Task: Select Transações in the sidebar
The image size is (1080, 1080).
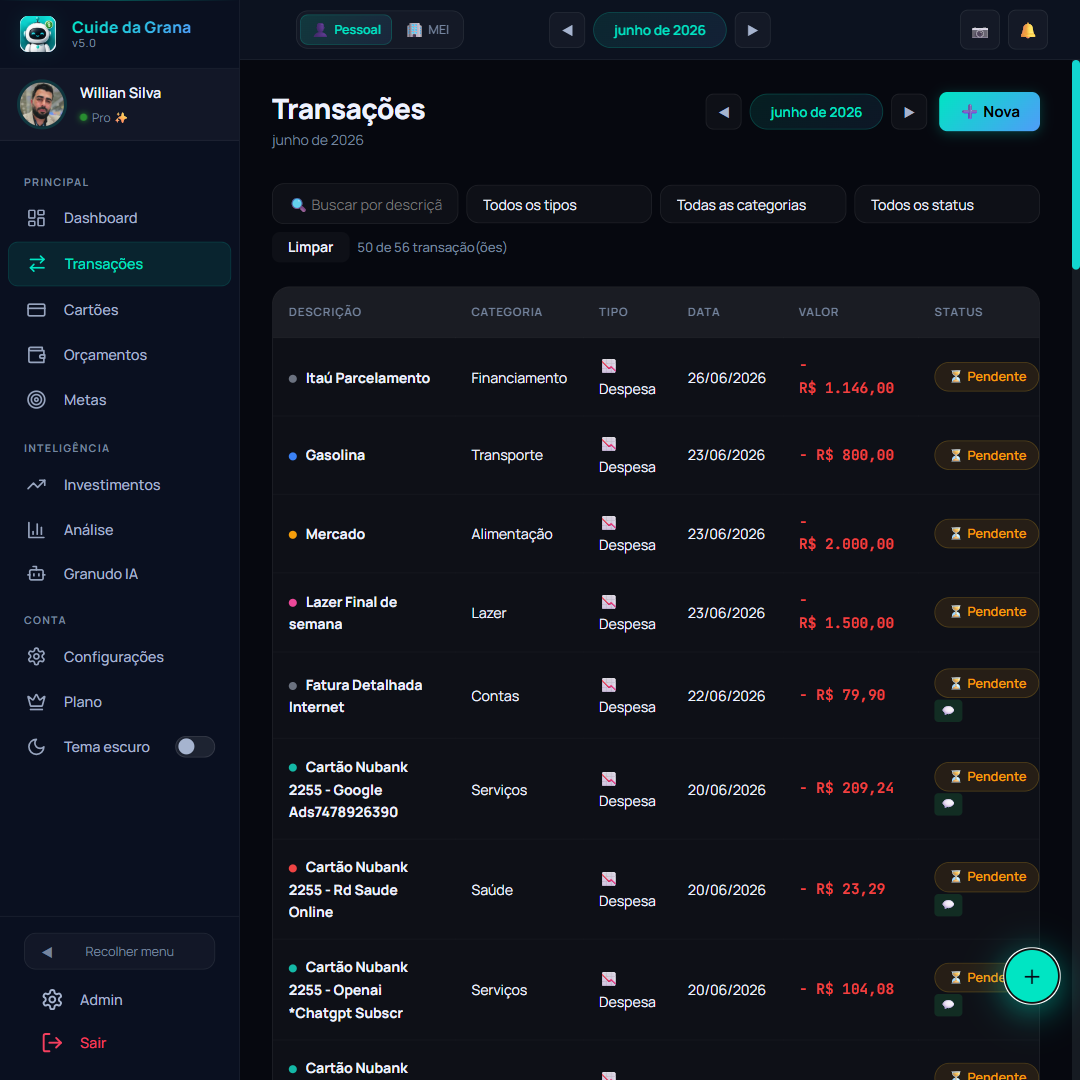Action: pos(119,264)
